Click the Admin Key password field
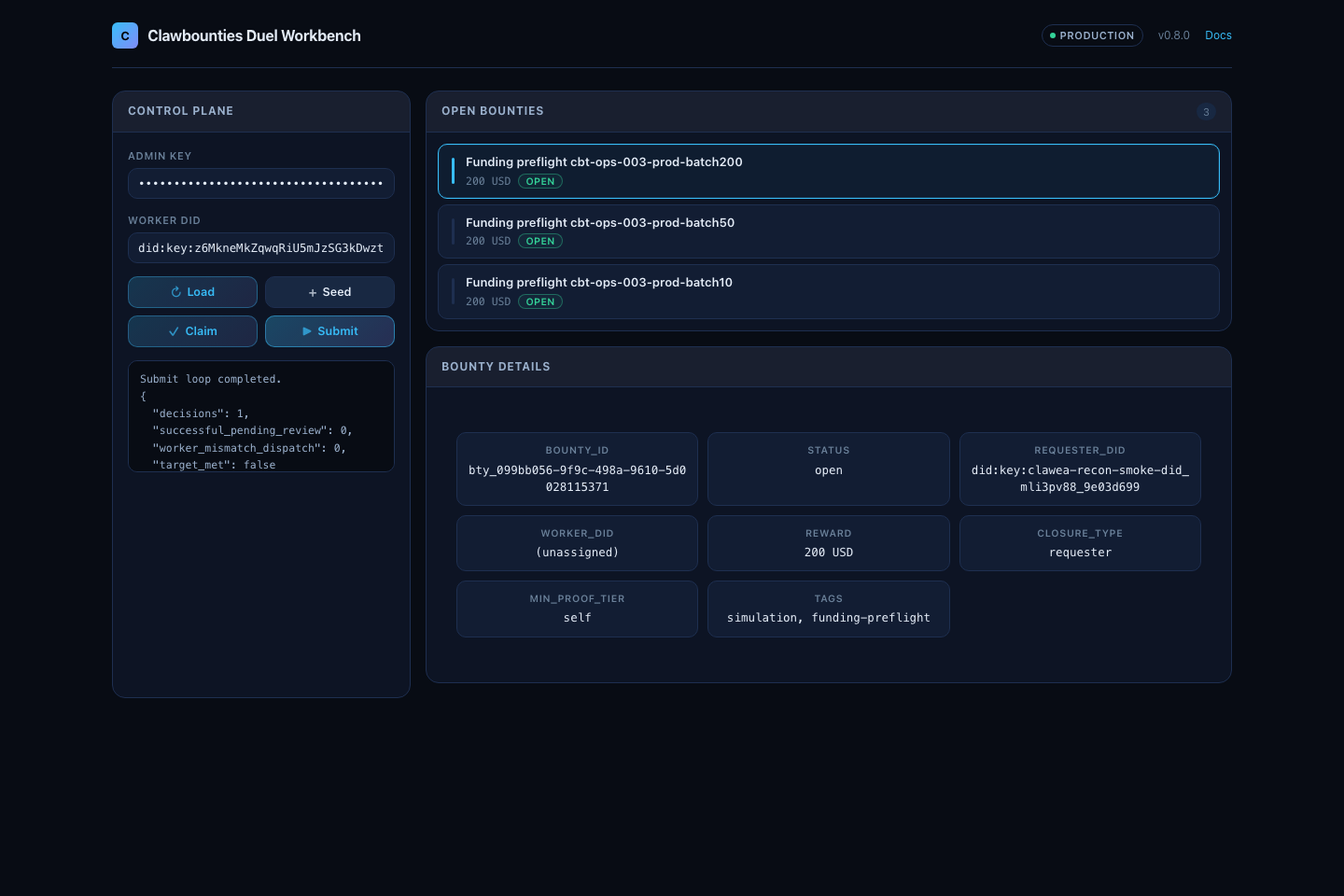 click(260, 184)
